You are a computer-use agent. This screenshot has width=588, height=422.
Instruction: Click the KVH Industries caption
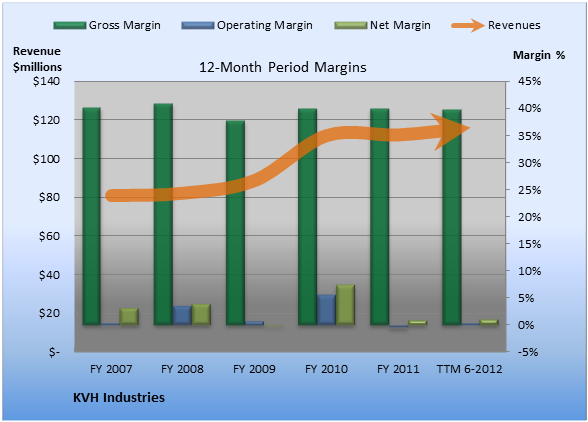point(119,397)
